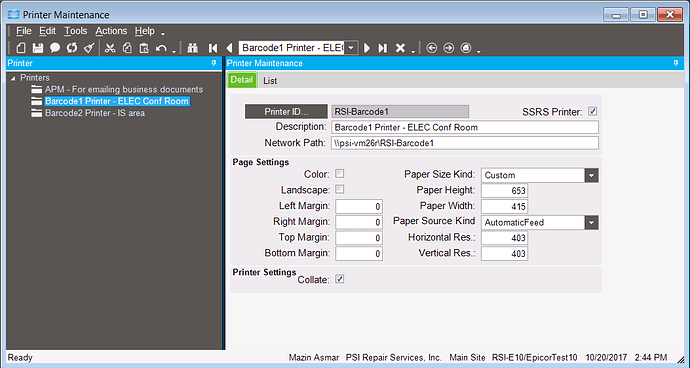Click the circled home icon
The width and height of the screenshot is (690, 368).
point(466,48)
